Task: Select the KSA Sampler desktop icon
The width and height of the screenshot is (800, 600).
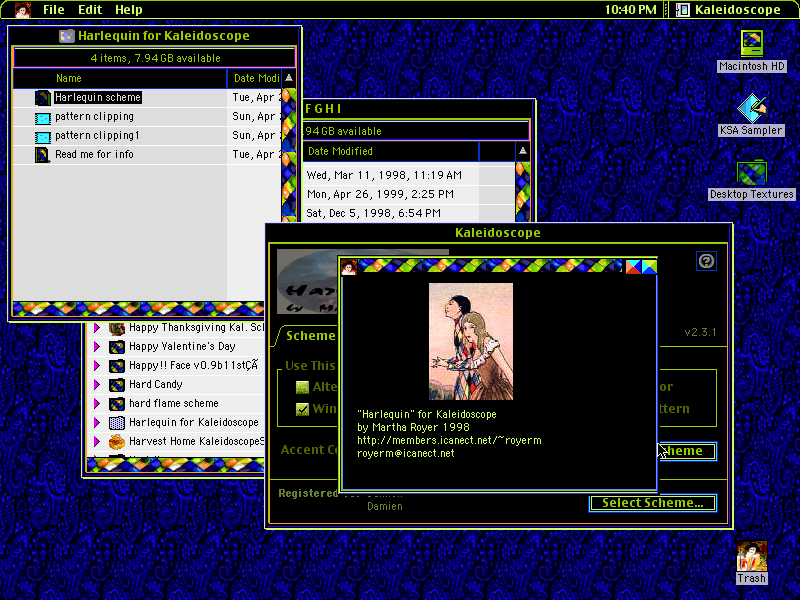Action: (752, 108)
